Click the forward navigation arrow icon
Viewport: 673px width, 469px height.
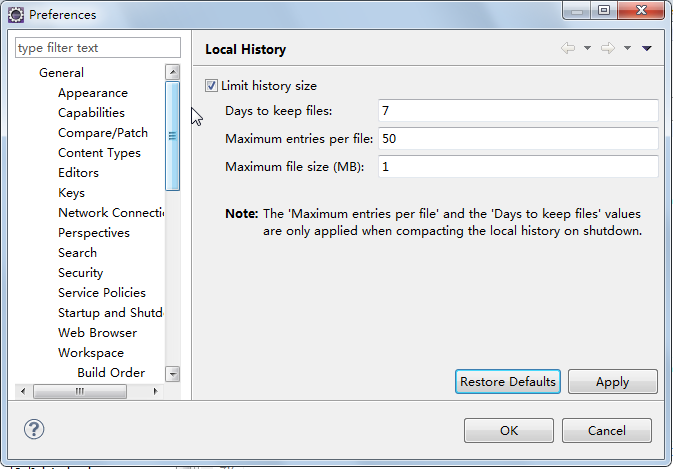point(607,48)
